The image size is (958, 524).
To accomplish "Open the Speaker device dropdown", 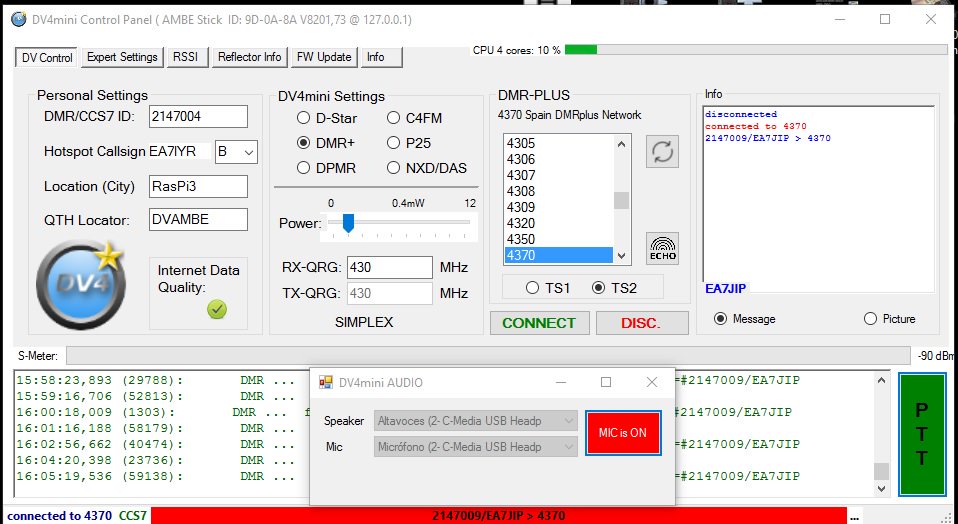I will point(475,421).
